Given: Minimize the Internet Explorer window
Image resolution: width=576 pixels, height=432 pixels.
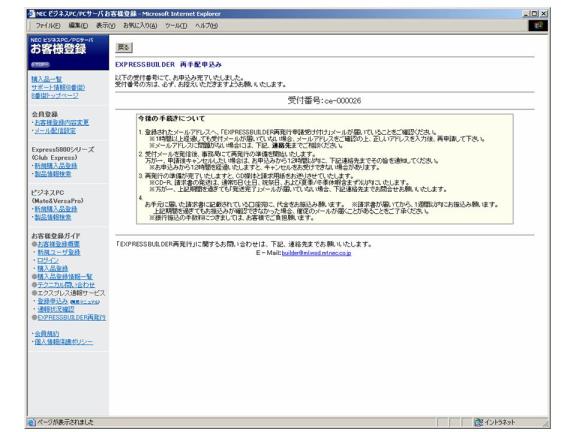Looking at the screenshot, I should coord(526,14).
